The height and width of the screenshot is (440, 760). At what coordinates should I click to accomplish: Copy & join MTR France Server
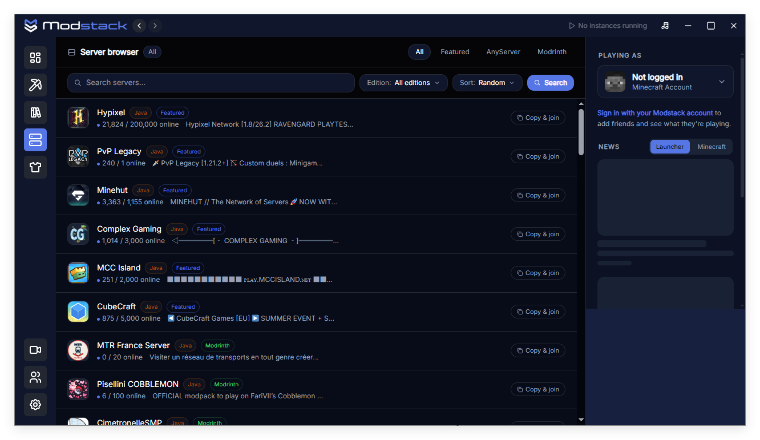click(x=538, y=350)
